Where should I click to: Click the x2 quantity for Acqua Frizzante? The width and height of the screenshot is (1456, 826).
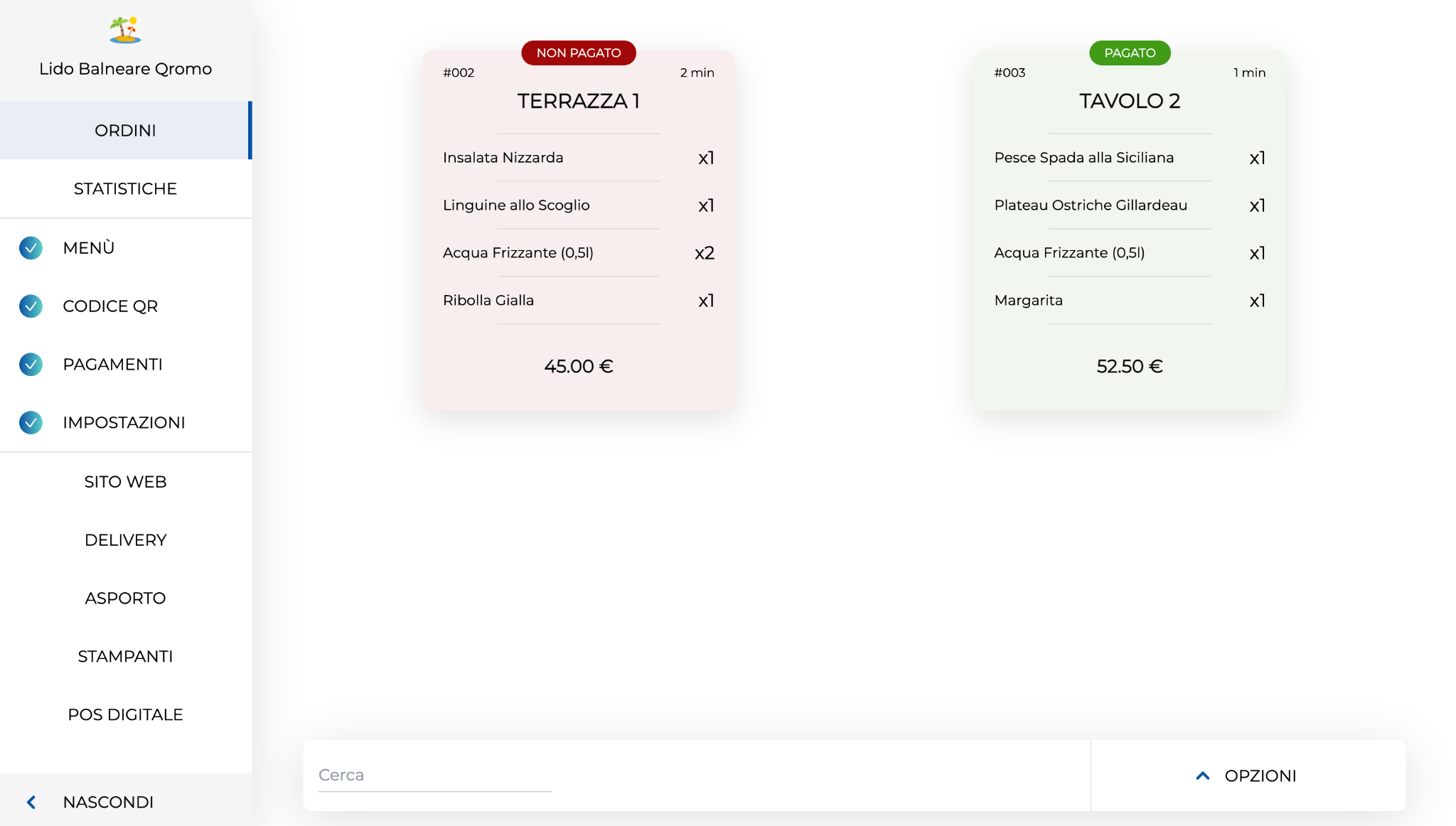pyautogui.click(x=705, y=252)
